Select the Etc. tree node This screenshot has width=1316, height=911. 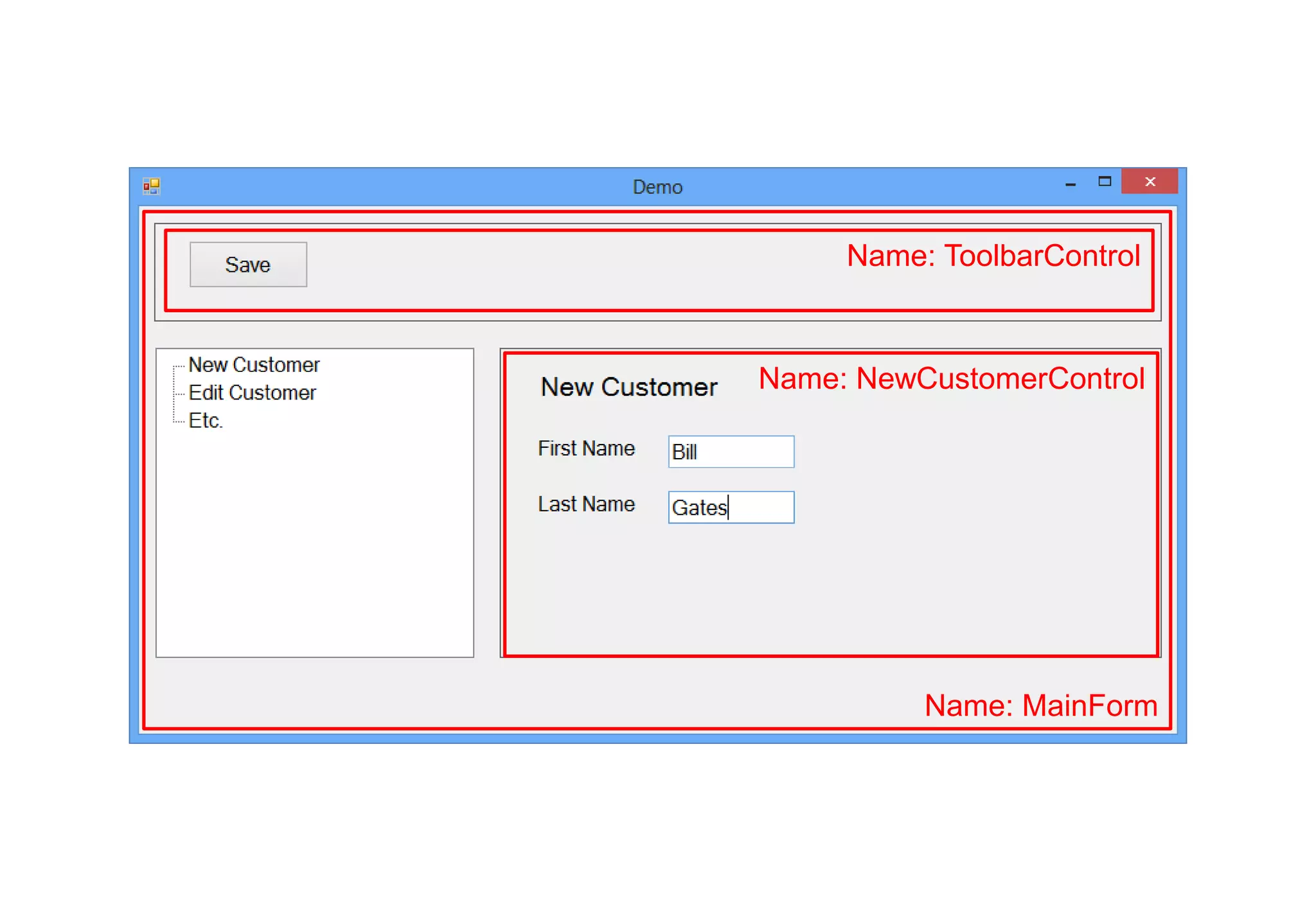click(206, 421)
